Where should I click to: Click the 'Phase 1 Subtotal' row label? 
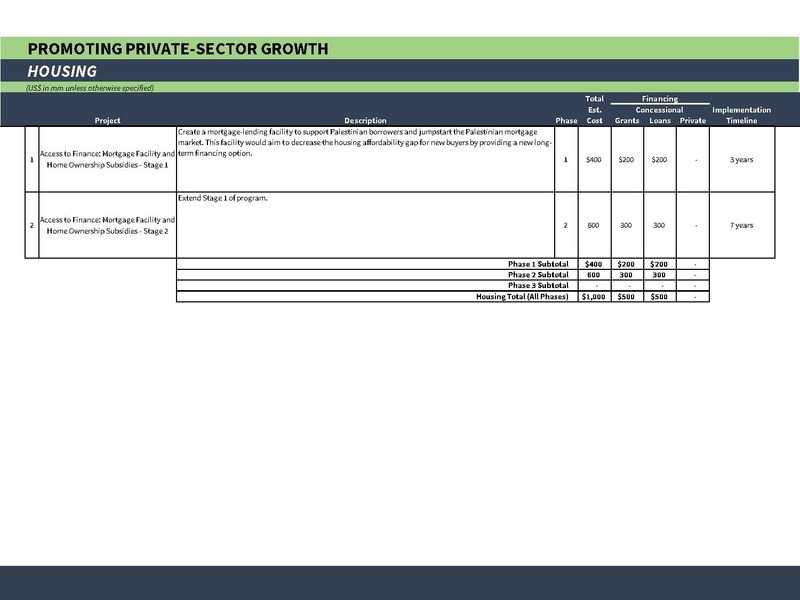(x=537, y=264)
